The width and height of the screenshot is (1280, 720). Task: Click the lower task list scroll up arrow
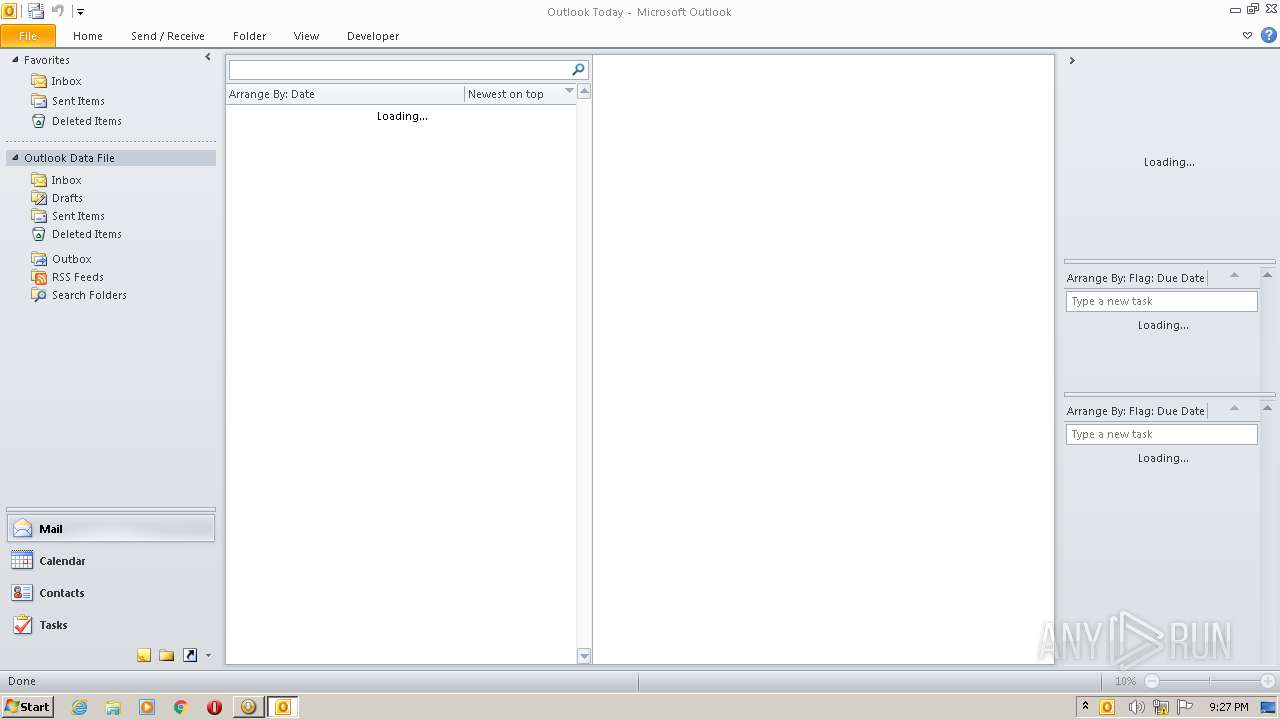(1267, 408)
